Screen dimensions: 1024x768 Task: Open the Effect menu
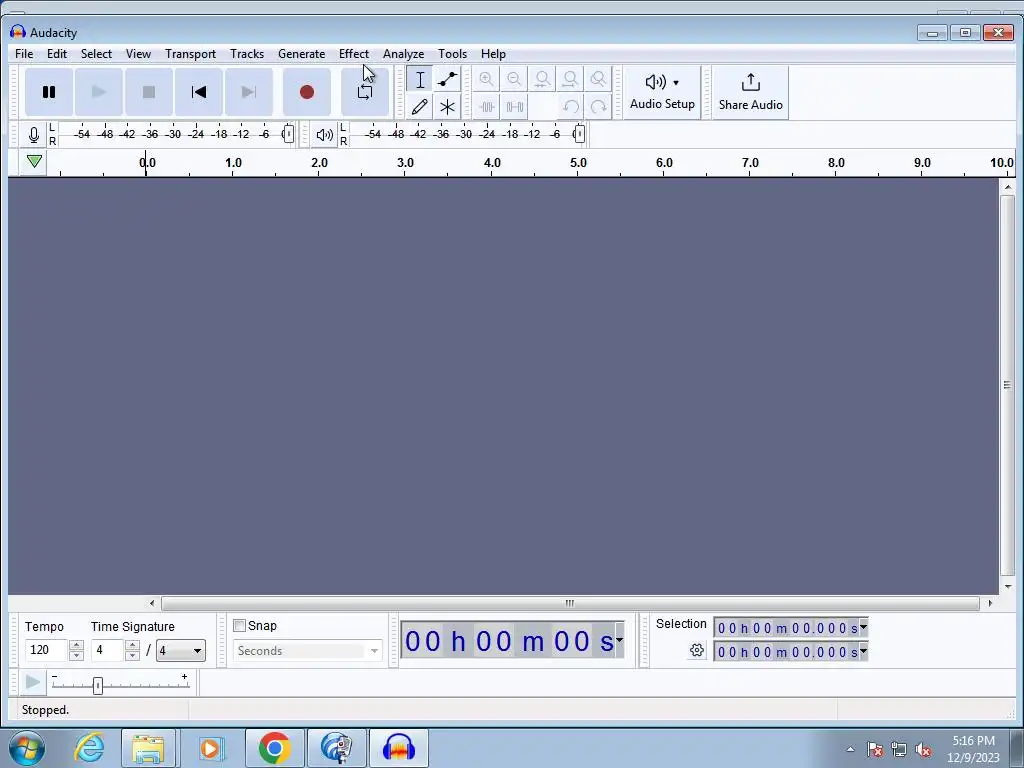pyautogui.click(x=354, y=54)
